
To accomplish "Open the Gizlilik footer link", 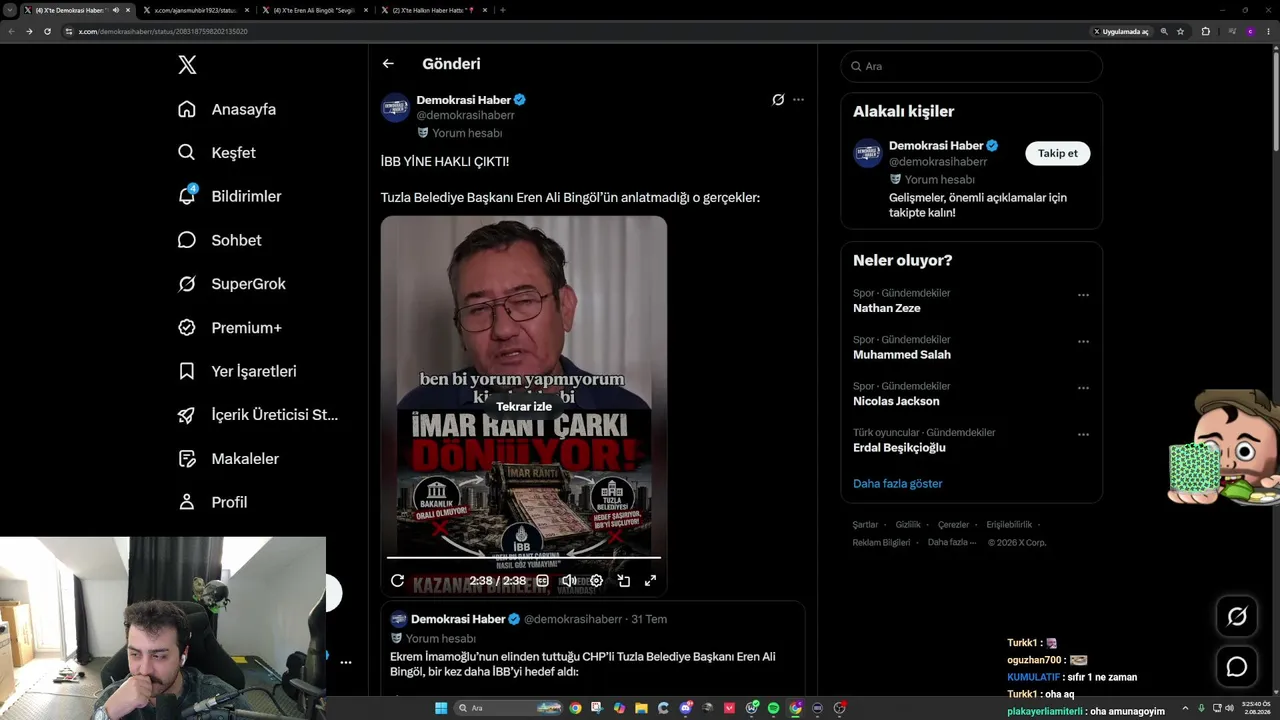I will pos(908,525).
